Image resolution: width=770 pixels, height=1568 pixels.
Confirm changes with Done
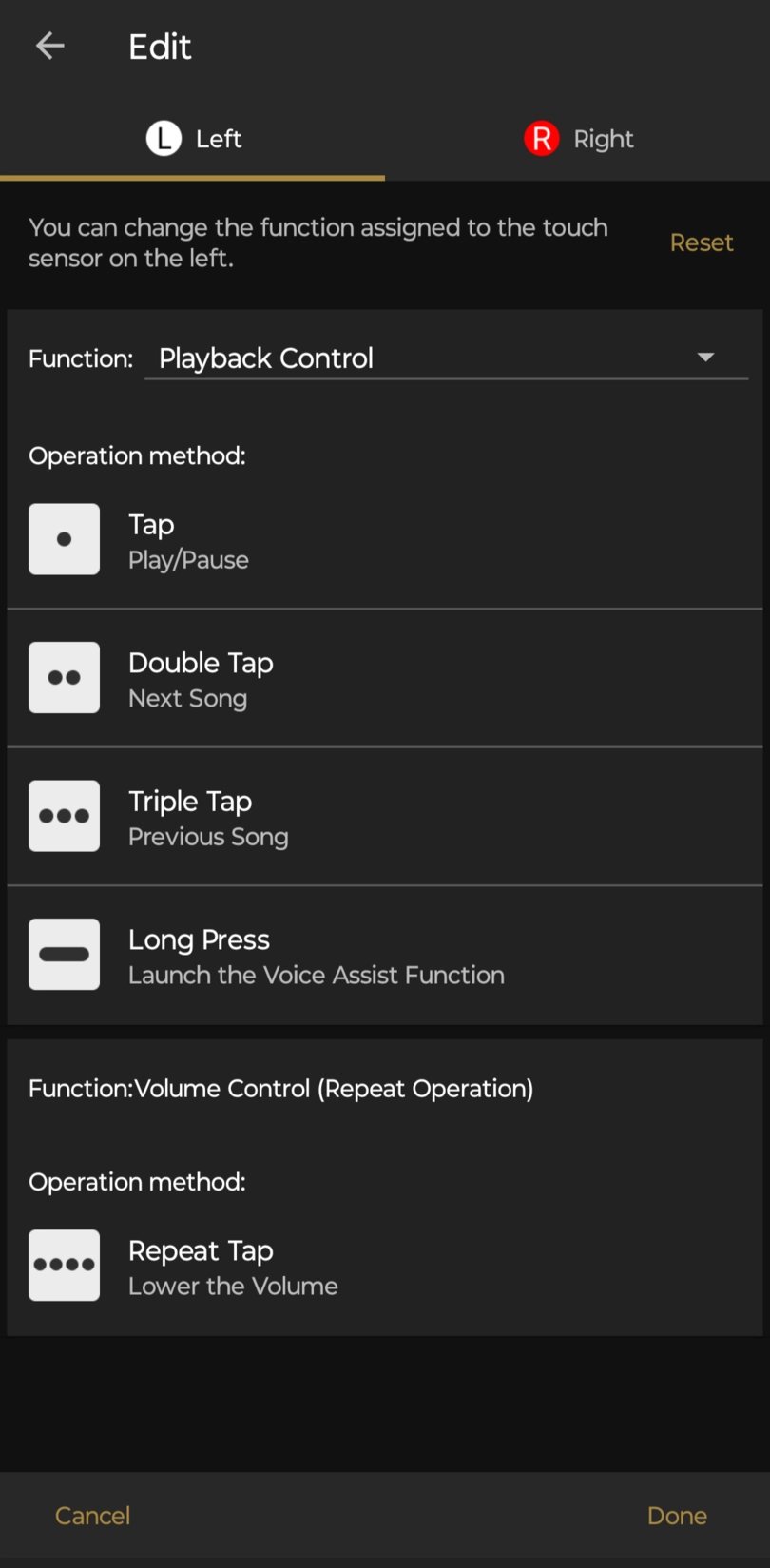point(677,1516)
